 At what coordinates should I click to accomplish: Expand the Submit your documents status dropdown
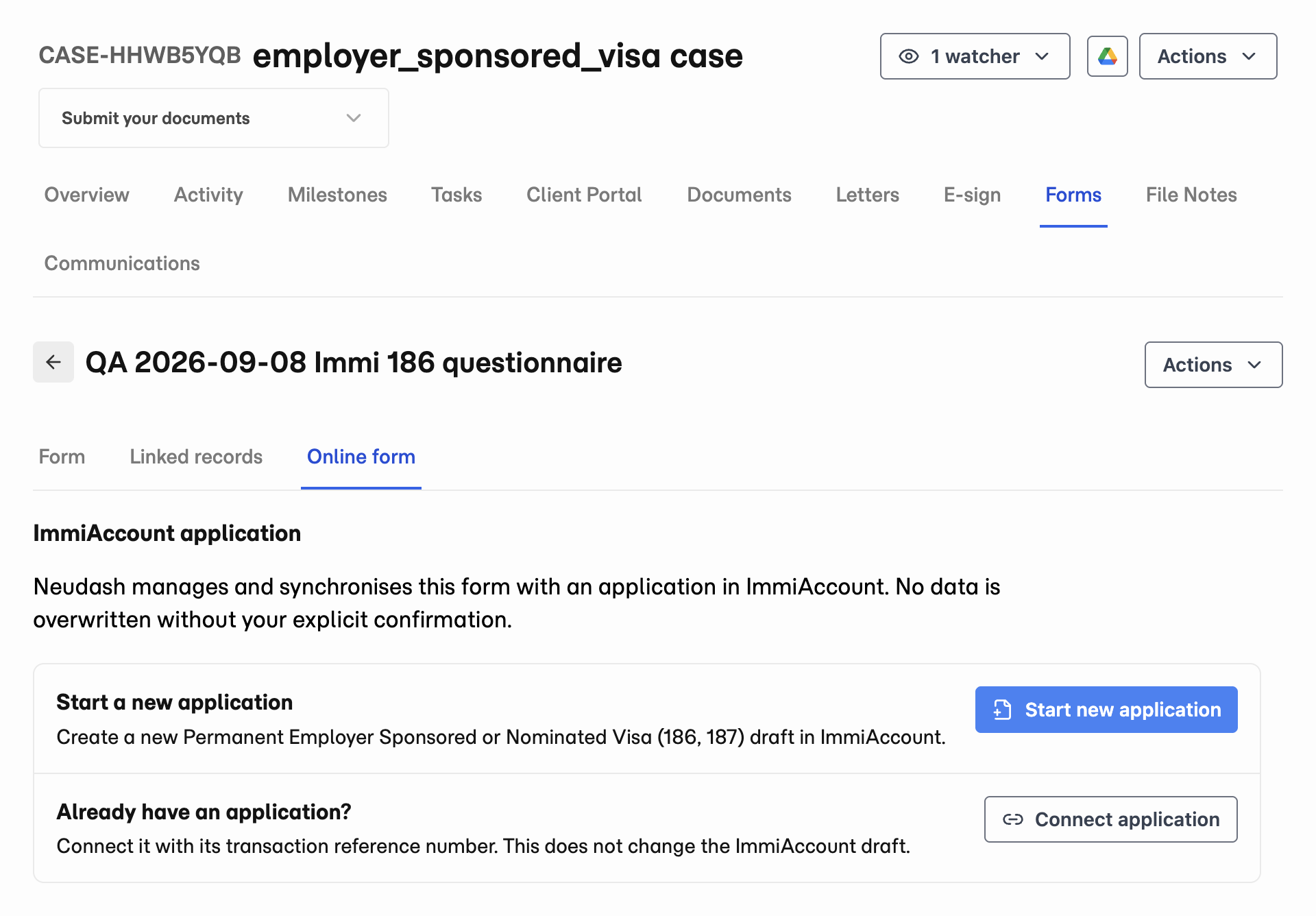pos(214,118)
